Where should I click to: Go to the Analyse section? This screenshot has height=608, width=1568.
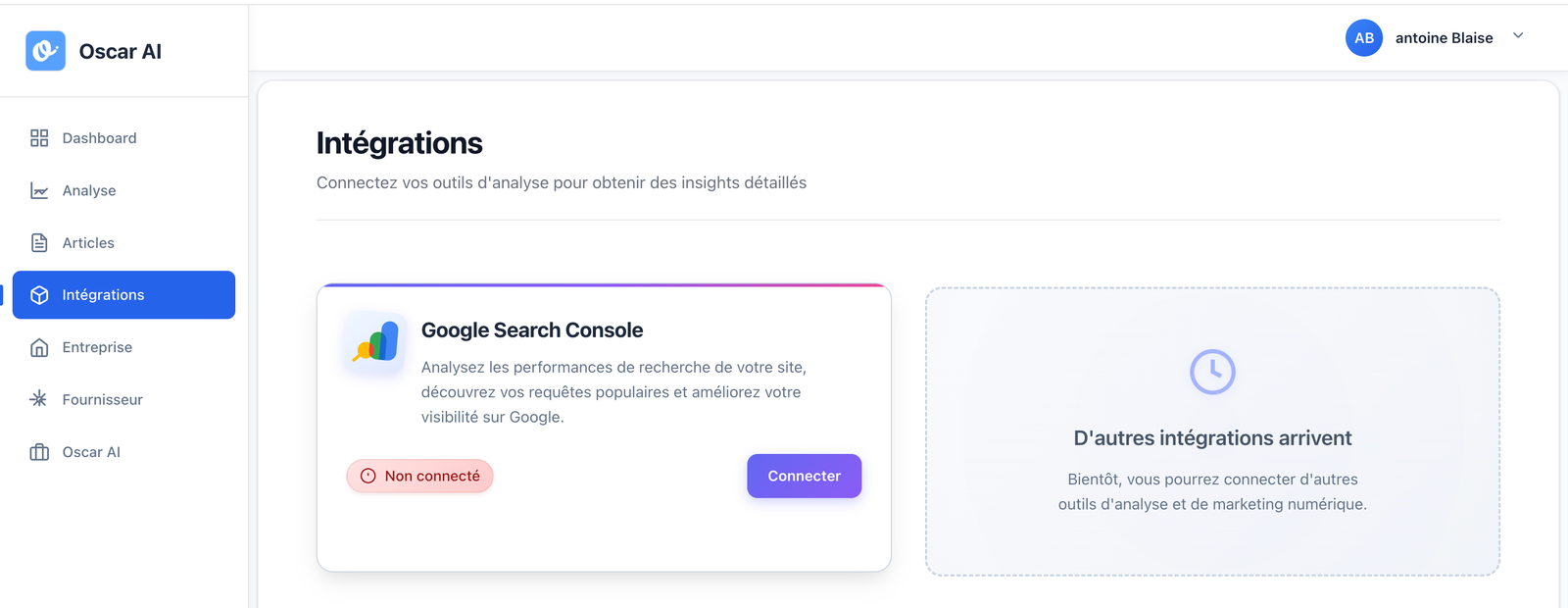point(89,190)
